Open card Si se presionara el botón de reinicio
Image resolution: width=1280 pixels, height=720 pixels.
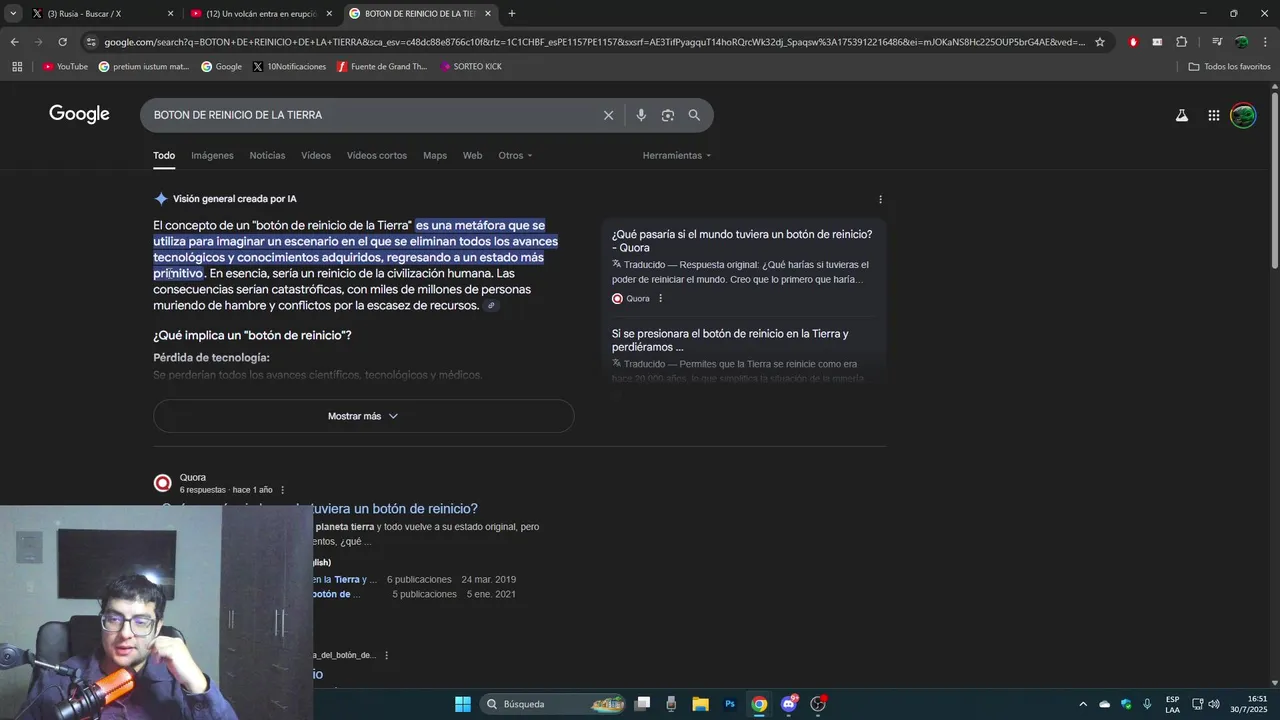730,340
